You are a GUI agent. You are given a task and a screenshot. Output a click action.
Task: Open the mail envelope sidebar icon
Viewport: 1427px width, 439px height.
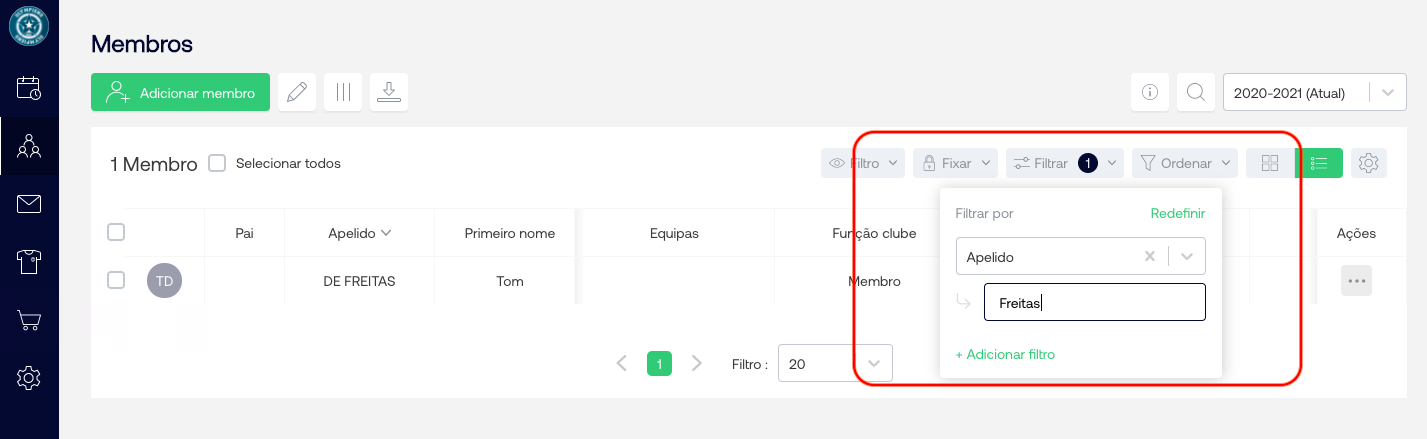29,205
